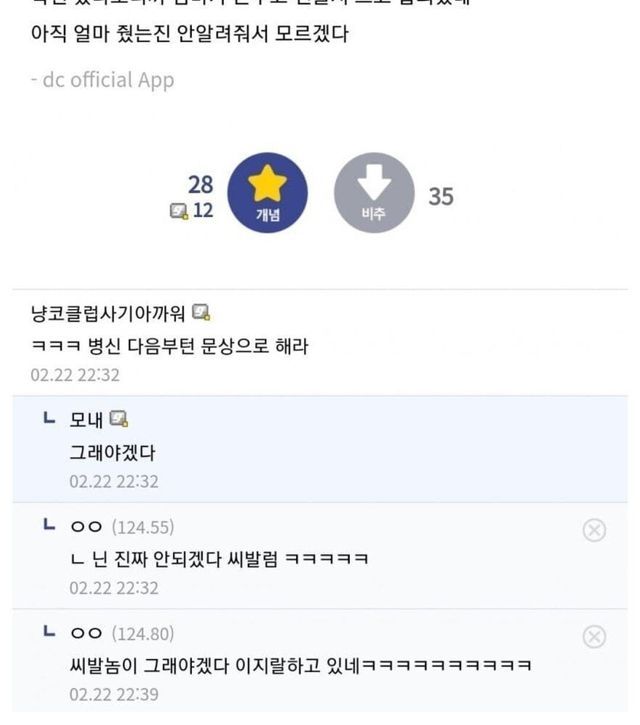
Task: Click the 02.22 22:39 timestamp
Action: (x=113, y=694)
